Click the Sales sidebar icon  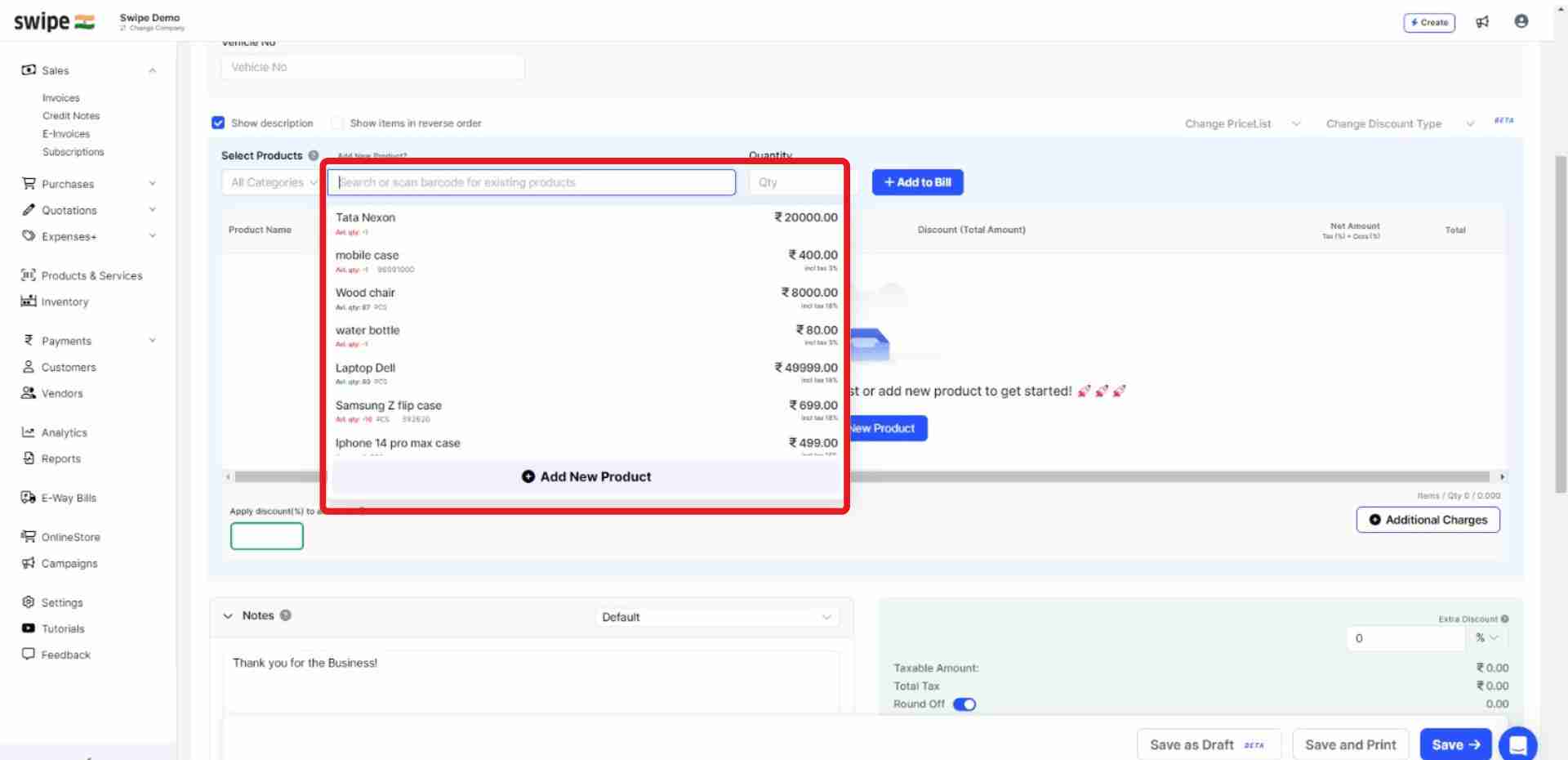(x=29, y=70)
